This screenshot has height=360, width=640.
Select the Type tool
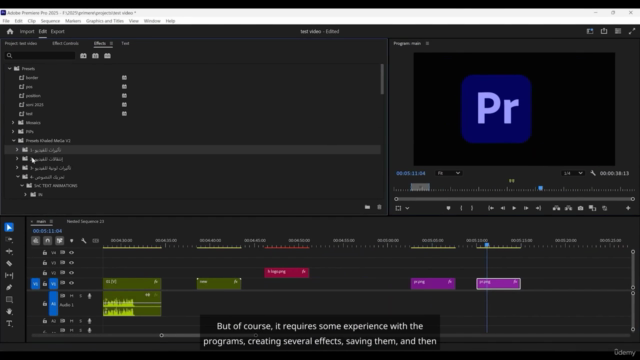pos(9,324)
